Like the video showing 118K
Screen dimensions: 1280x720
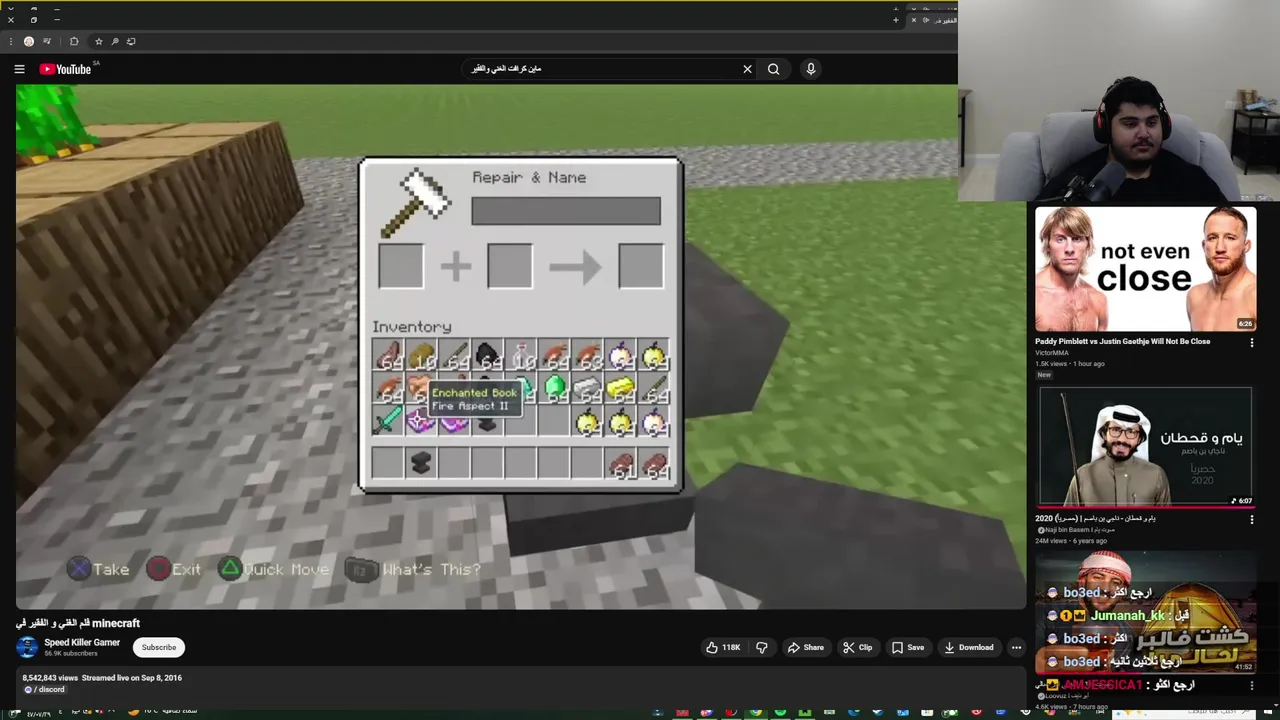(723, 647)
